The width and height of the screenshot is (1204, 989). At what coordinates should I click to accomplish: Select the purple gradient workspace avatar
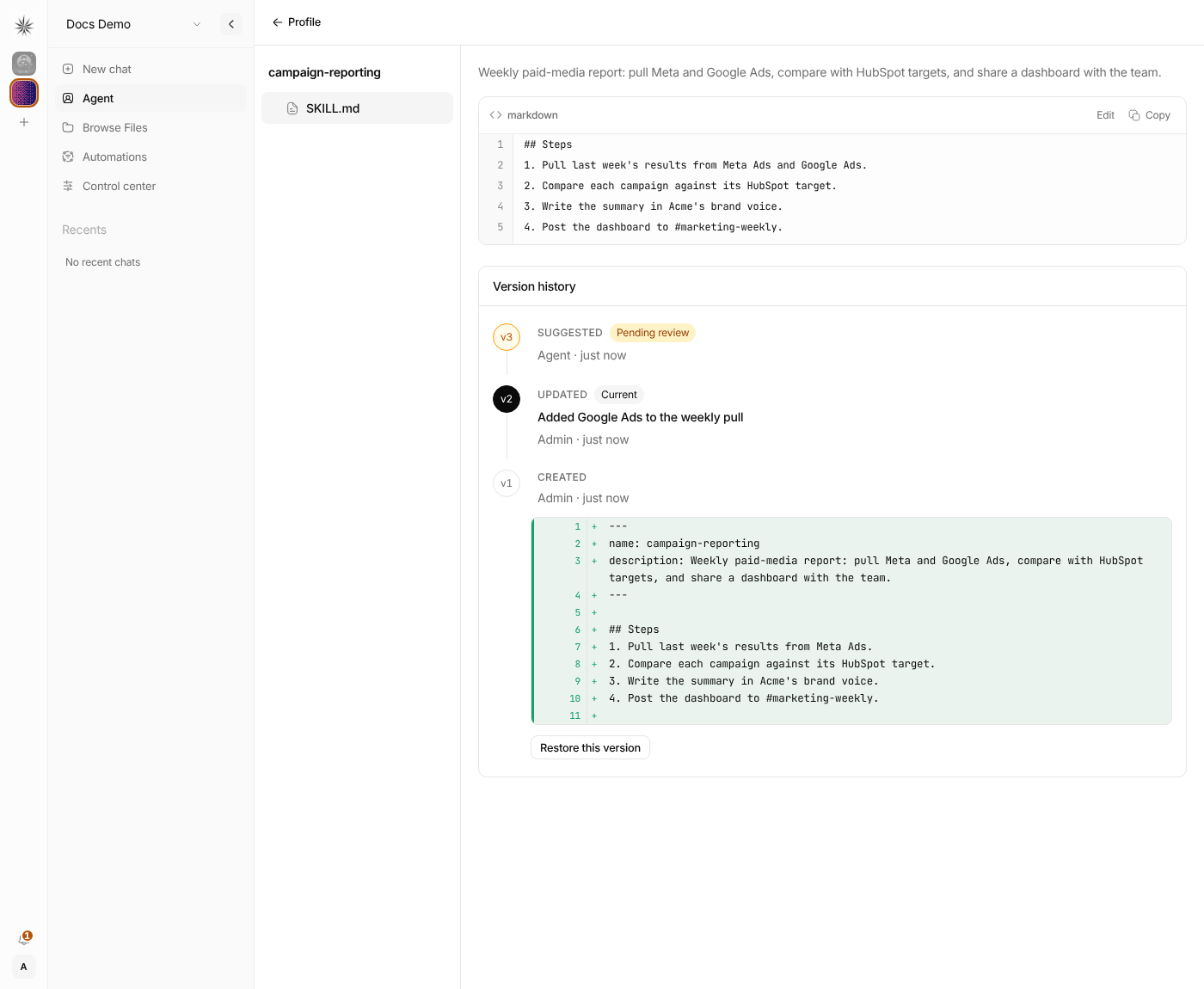pos(24,93)
